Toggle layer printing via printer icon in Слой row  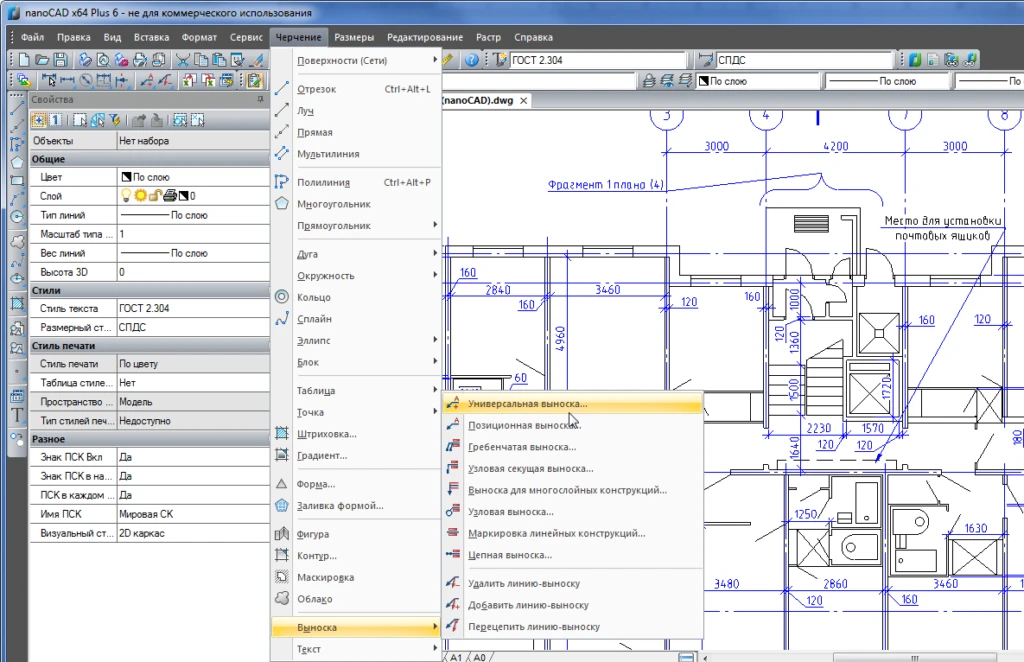click(x=170, y=195)
